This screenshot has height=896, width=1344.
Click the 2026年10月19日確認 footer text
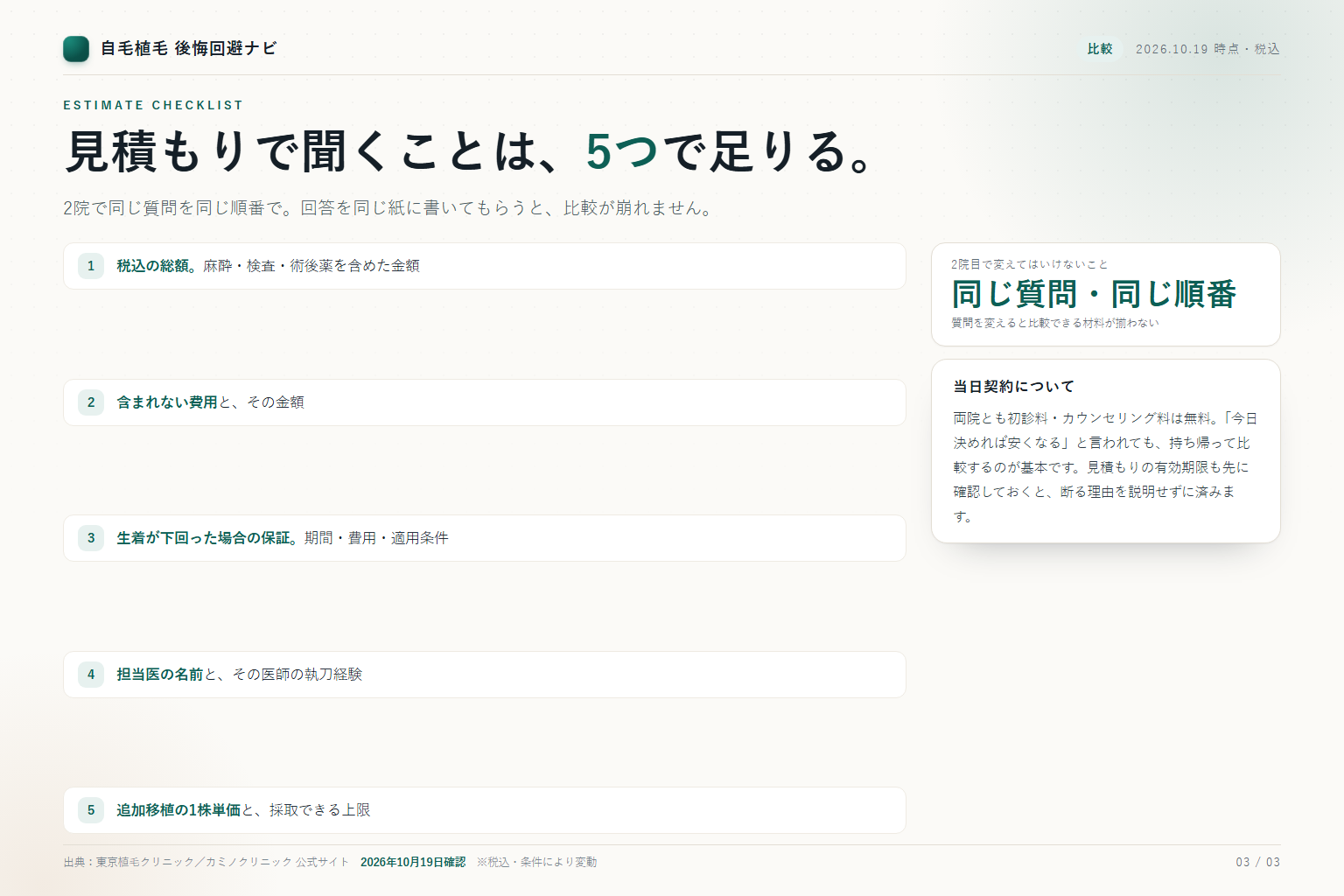[413, 863]
